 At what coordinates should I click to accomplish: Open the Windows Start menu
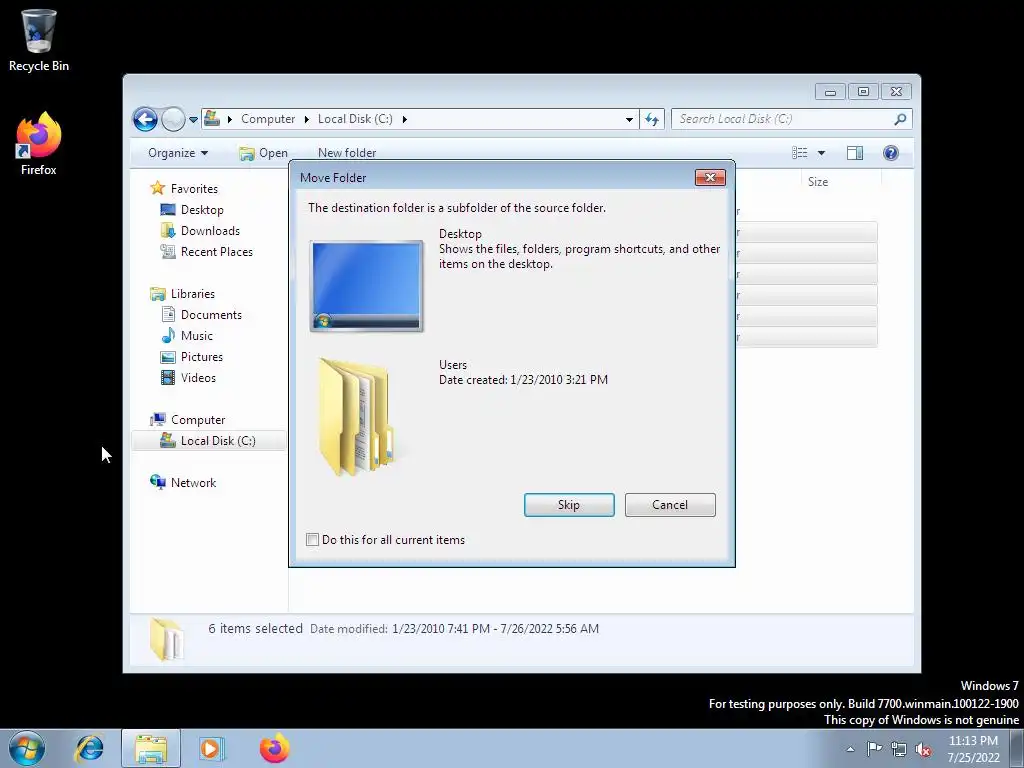(26, 748)
